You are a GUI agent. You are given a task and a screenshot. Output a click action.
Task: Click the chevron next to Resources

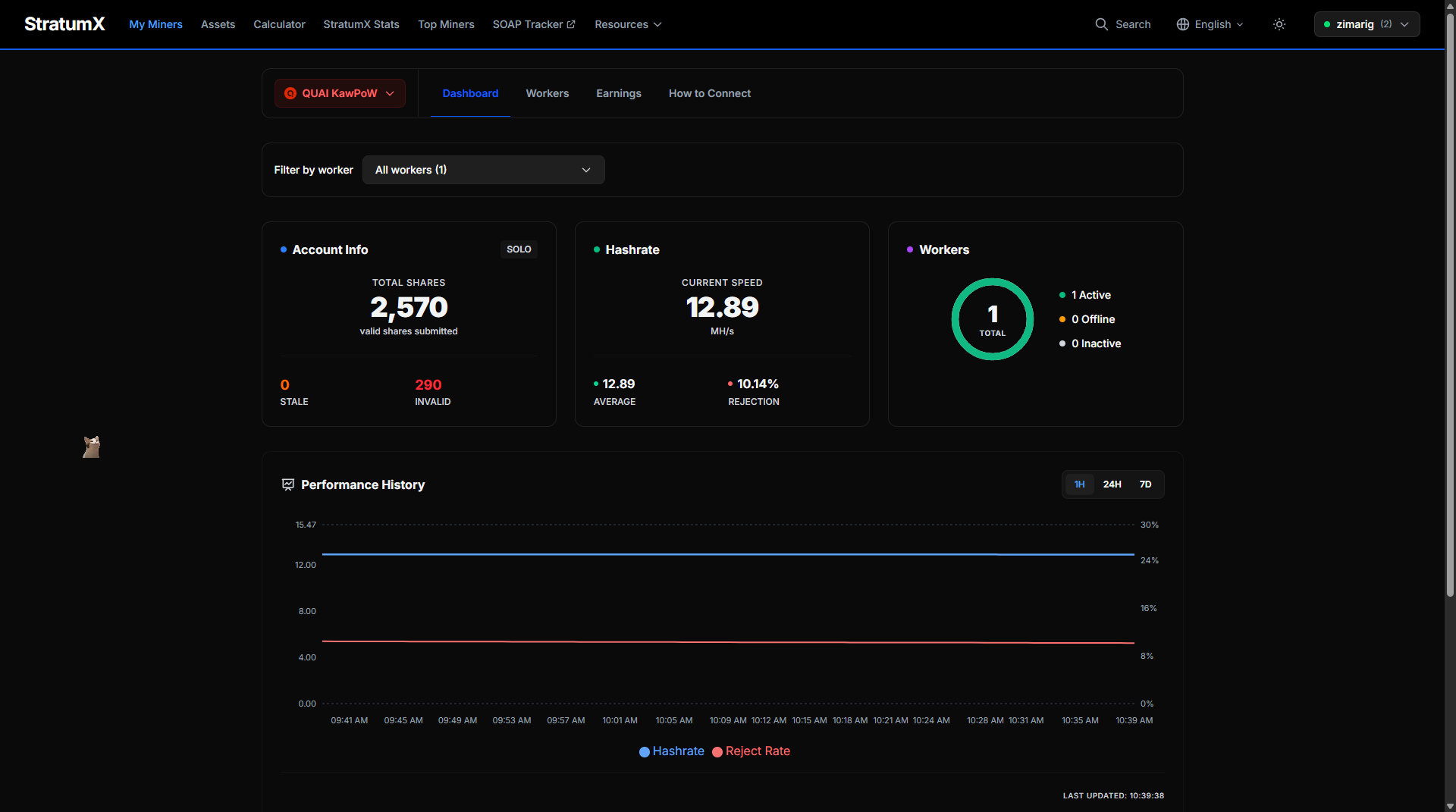657,24
